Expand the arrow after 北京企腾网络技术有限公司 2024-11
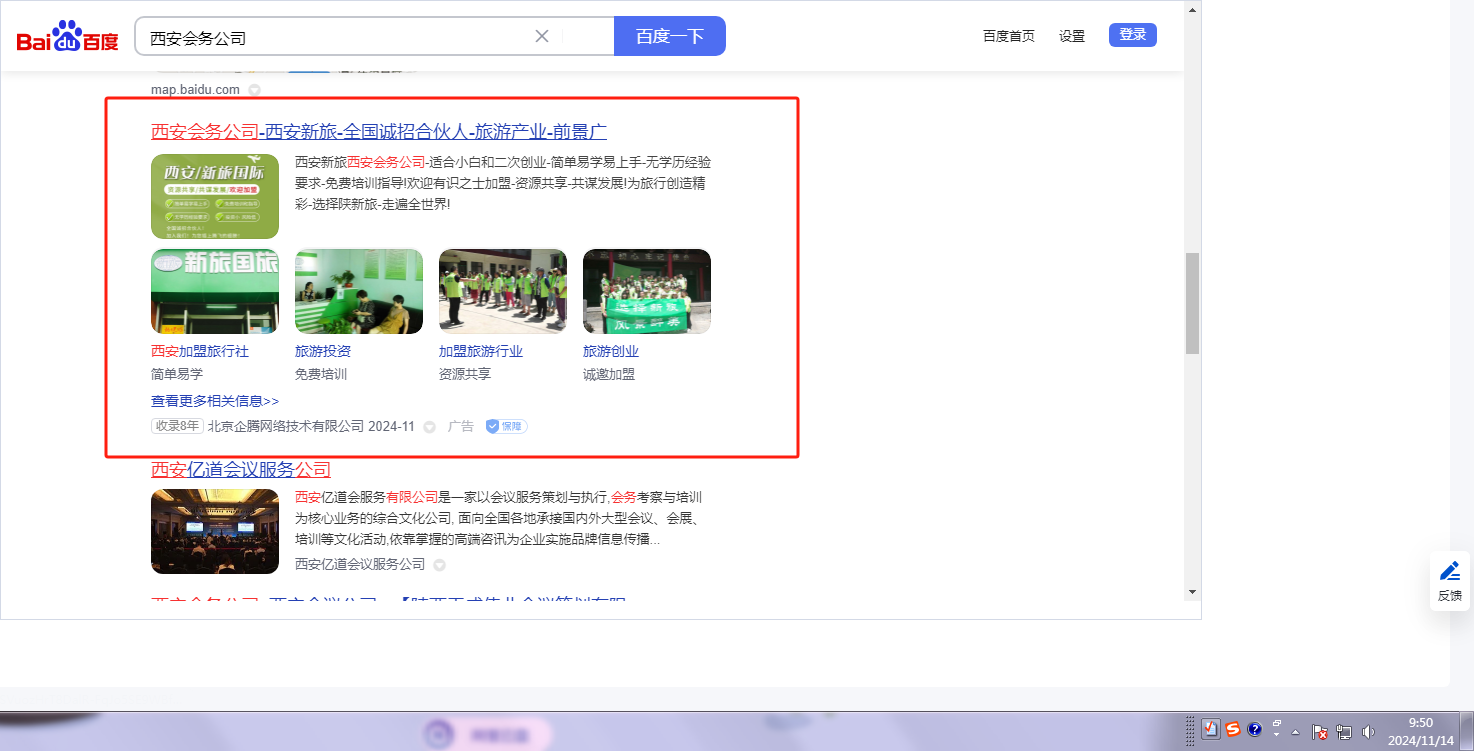 pyautogui.click(x=430, y=427)
